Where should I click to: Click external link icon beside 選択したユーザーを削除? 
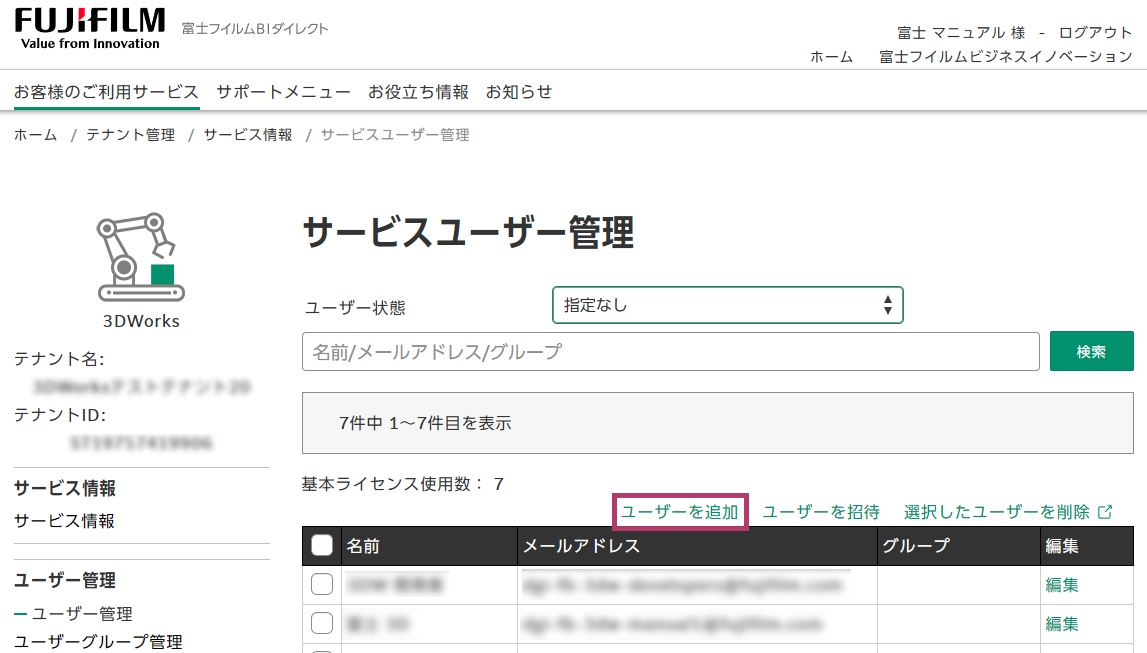click(1105, 512)
